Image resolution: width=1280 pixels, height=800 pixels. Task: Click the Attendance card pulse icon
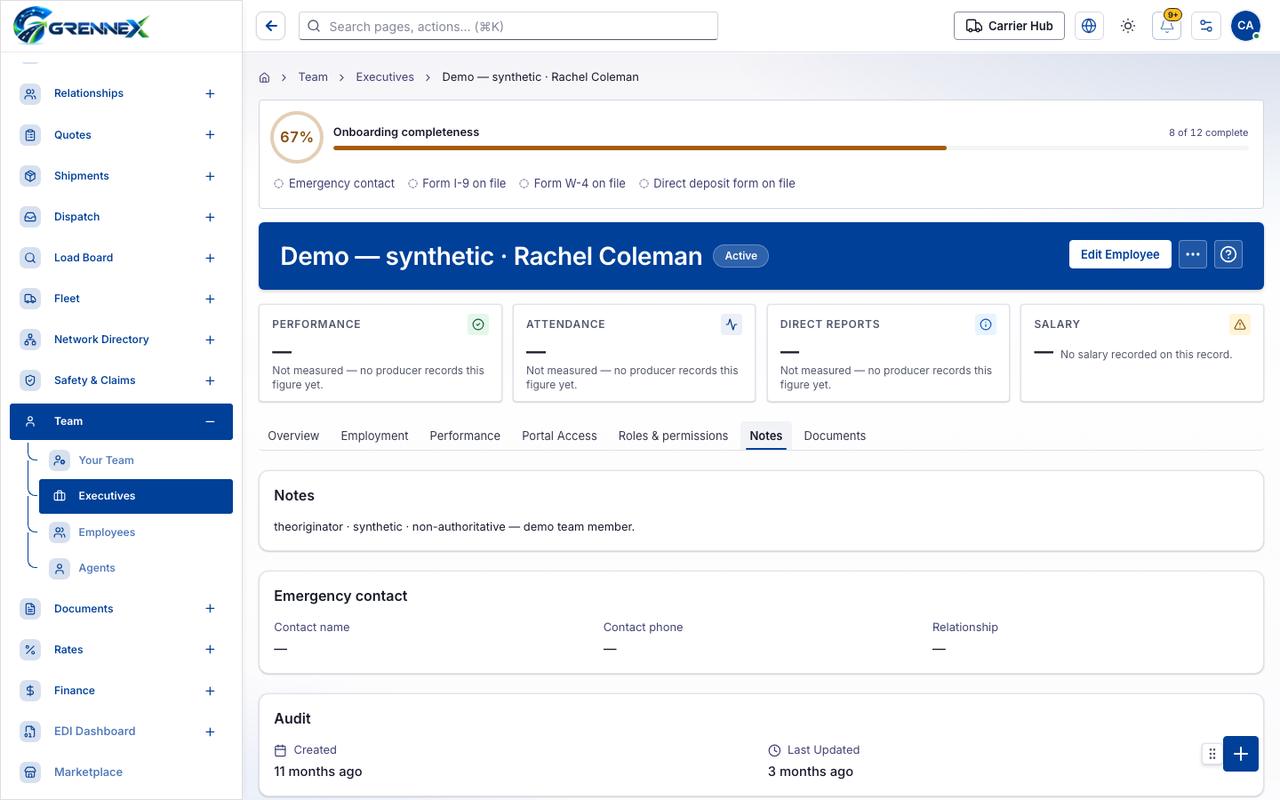pyautogui.click(x=732, y=324)
